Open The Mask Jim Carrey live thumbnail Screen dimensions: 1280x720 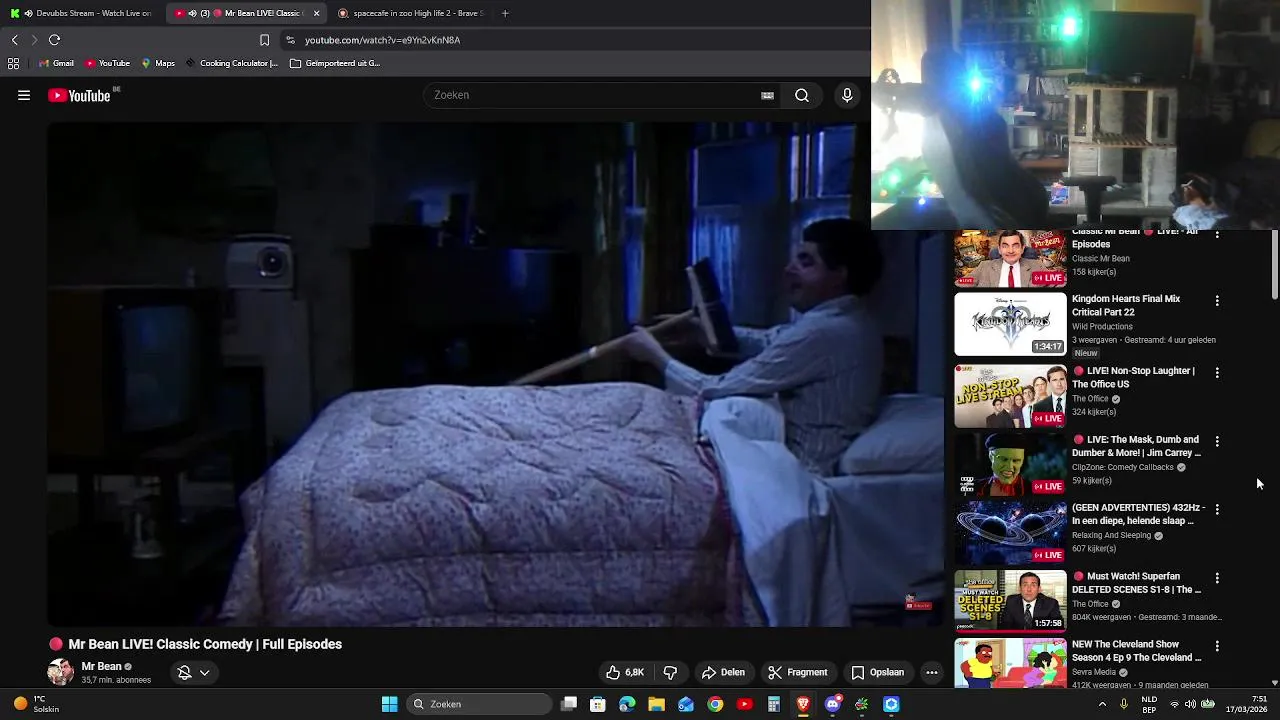[1010, 465]
